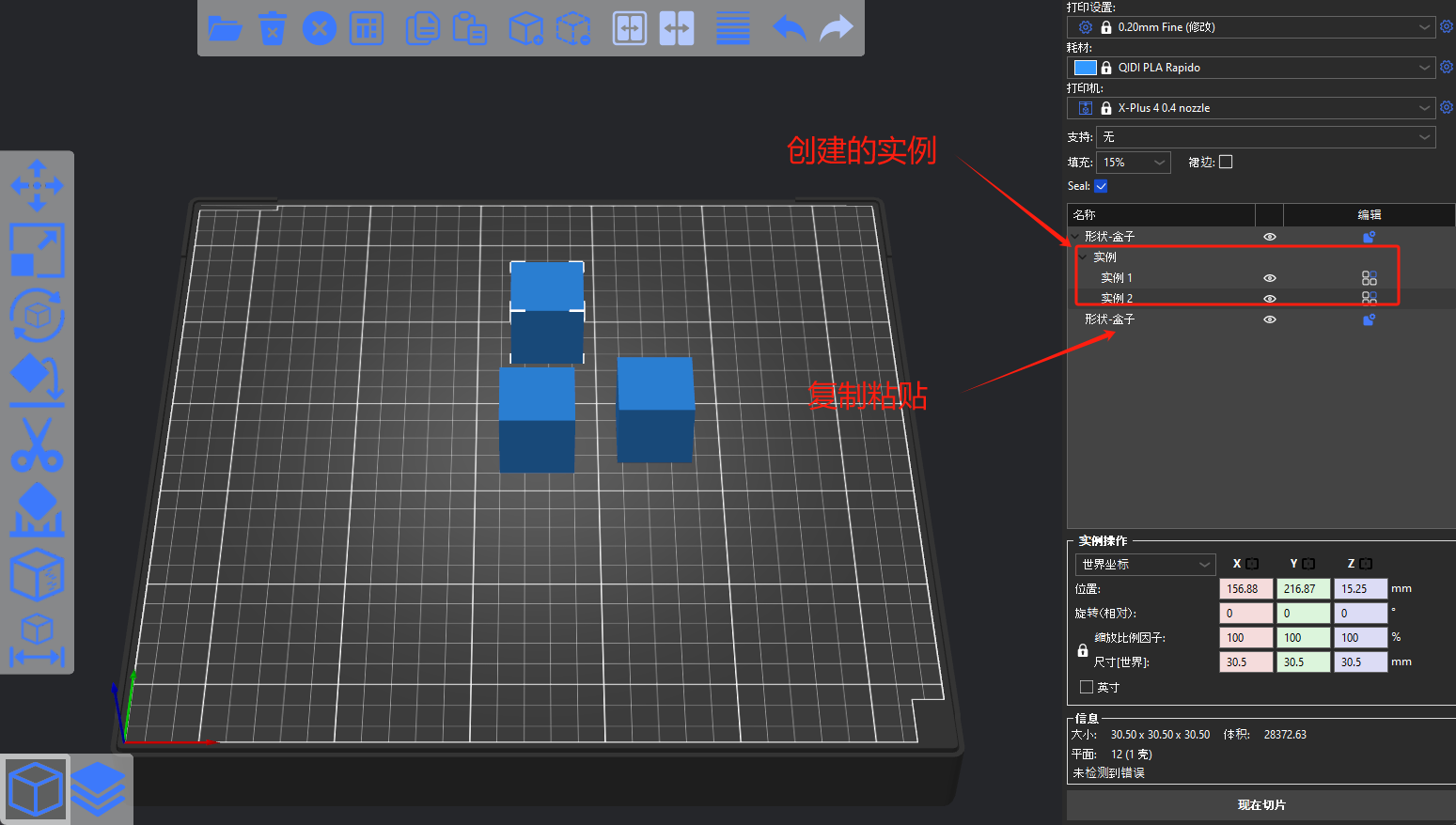1456x825 pixels.
Task: Click the instance icon on 实例 1 row
Action: click(1370, 278)
